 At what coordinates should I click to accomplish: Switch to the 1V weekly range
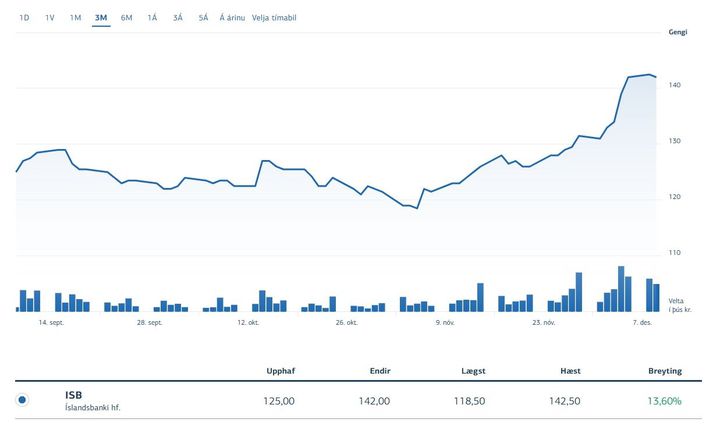(50, 18)
